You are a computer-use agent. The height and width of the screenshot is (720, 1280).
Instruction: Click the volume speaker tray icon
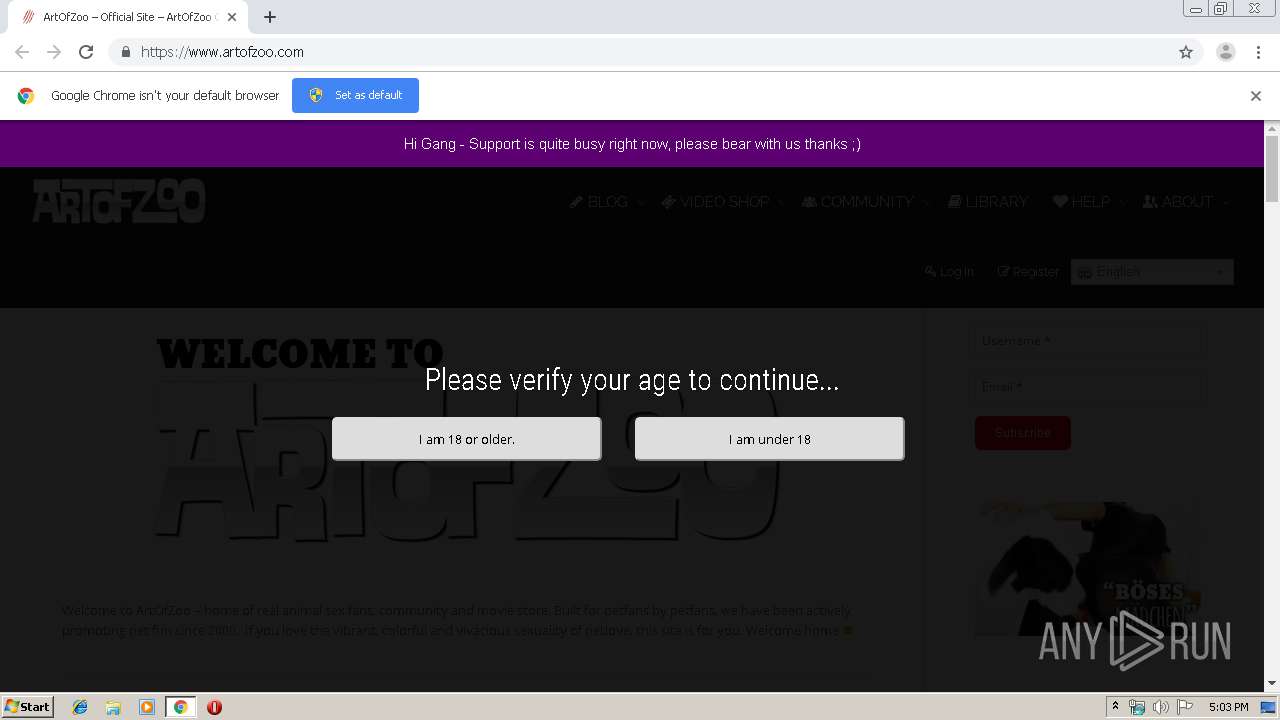pos(1160,707)
